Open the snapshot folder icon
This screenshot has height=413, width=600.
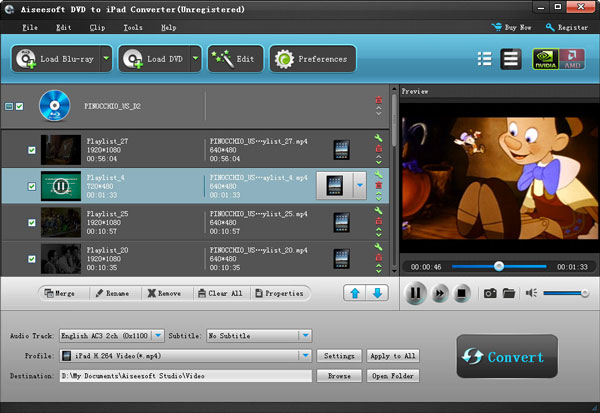click(509, 293)
